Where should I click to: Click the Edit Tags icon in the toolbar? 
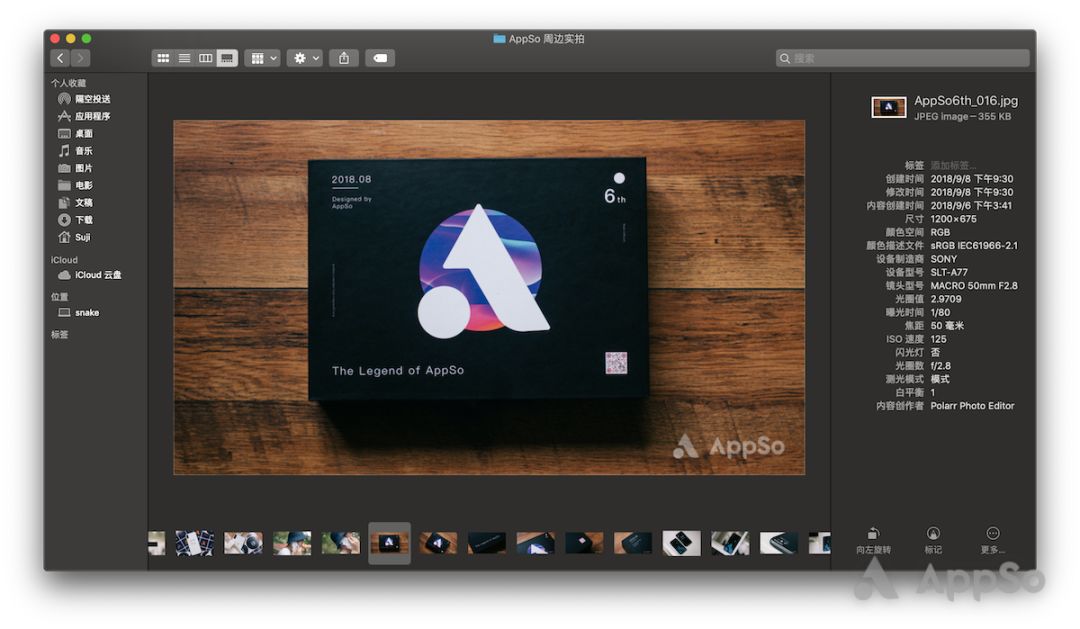click(x=380, y=58)
